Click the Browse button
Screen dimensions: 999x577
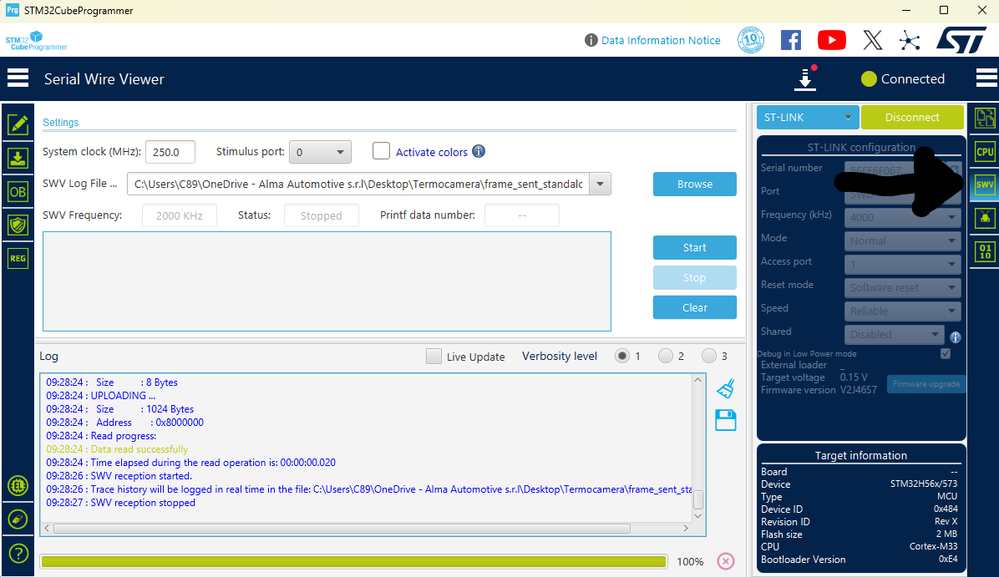(694, 184)
